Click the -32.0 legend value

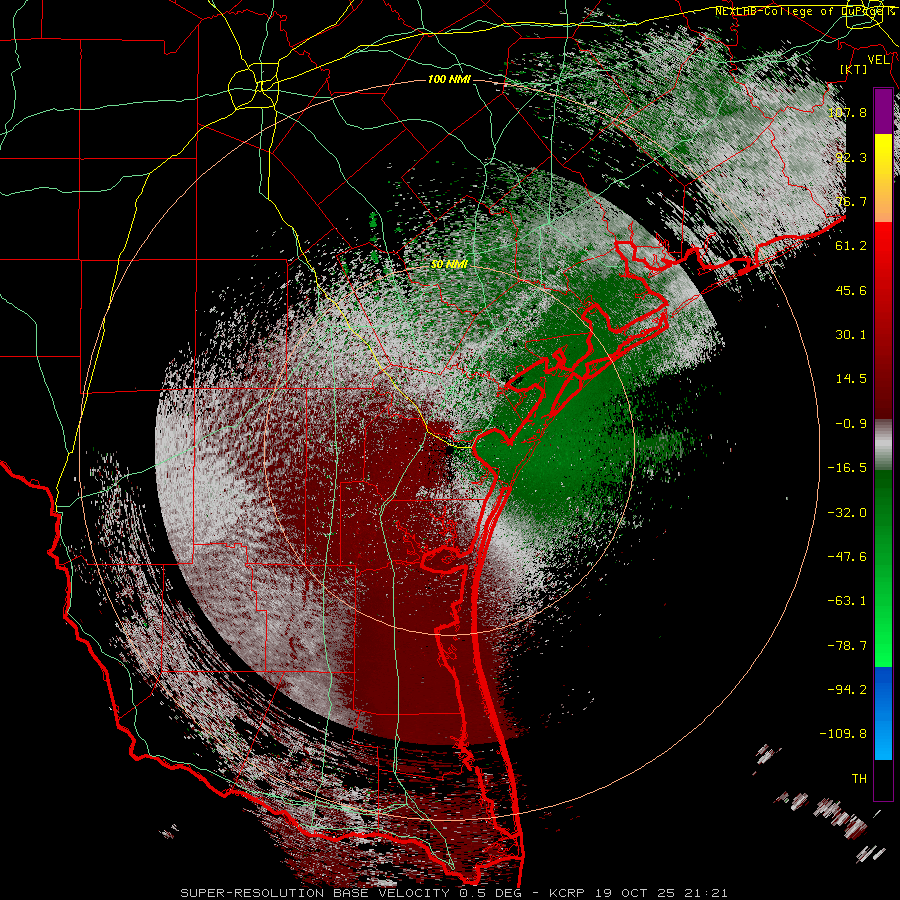tap(847, 513)
